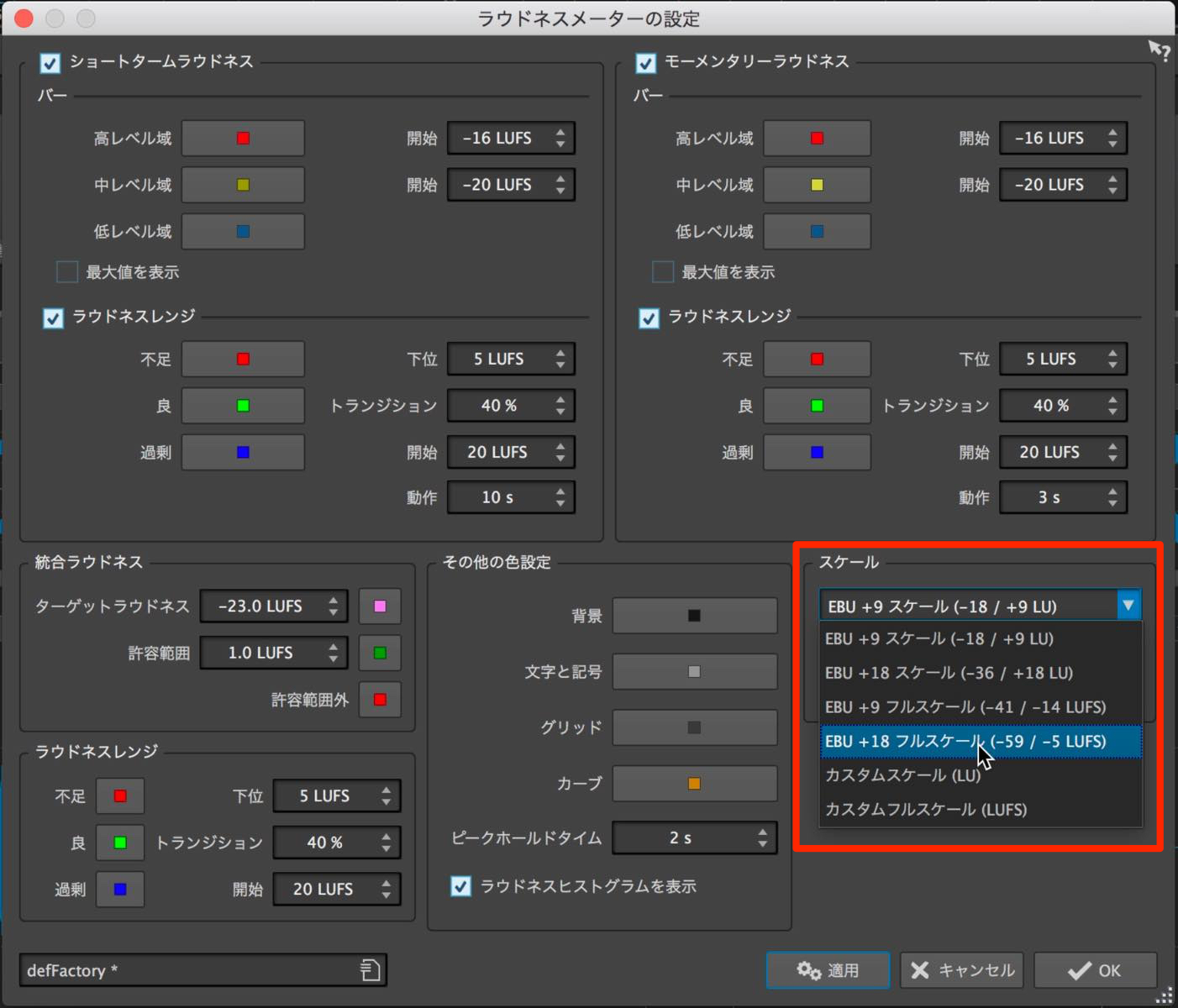
Task: Click the 適用 button
Action: point(828,970)
